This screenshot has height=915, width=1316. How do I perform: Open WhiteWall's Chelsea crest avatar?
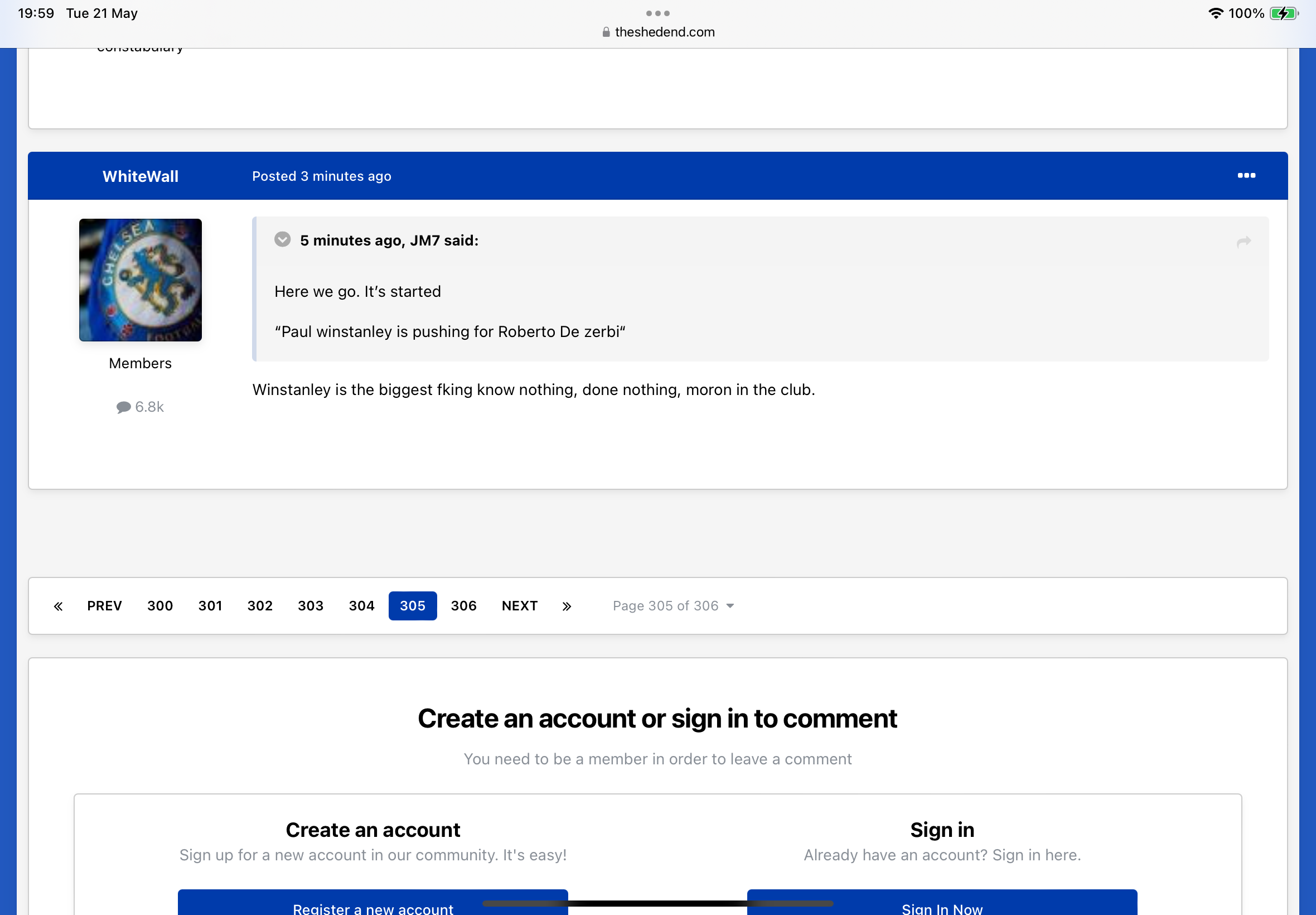pyautogui.click(x=141, y=280)
